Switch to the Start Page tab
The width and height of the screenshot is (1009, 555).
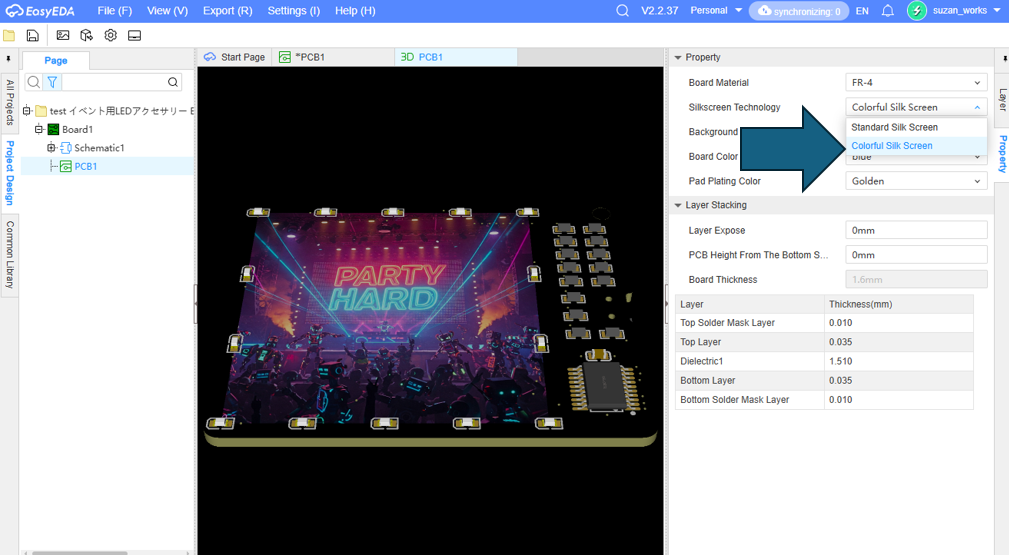[235, 57]
